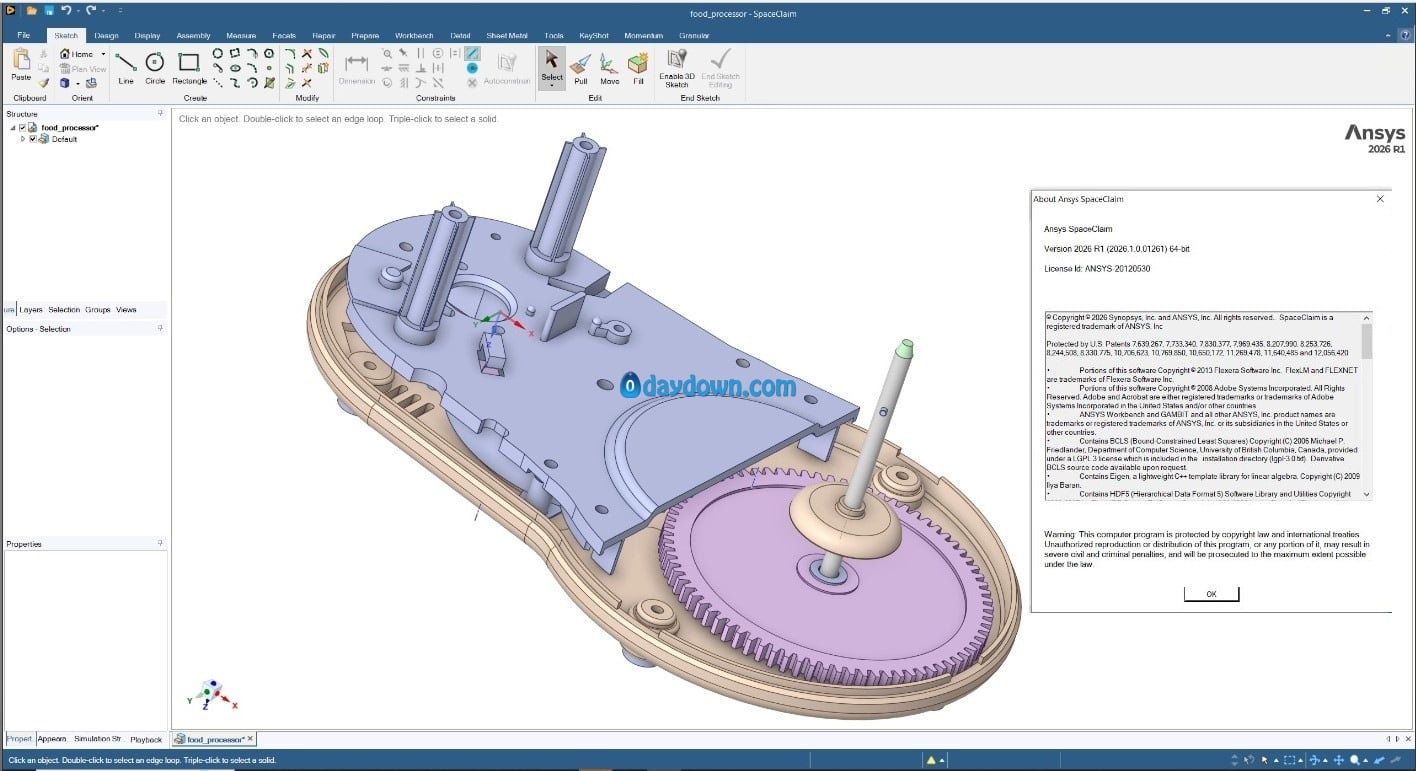Open the Design ribbon tab
The height and width of the screenshot is (771, 1416).
pyautogui.click(x=106, y=36)
